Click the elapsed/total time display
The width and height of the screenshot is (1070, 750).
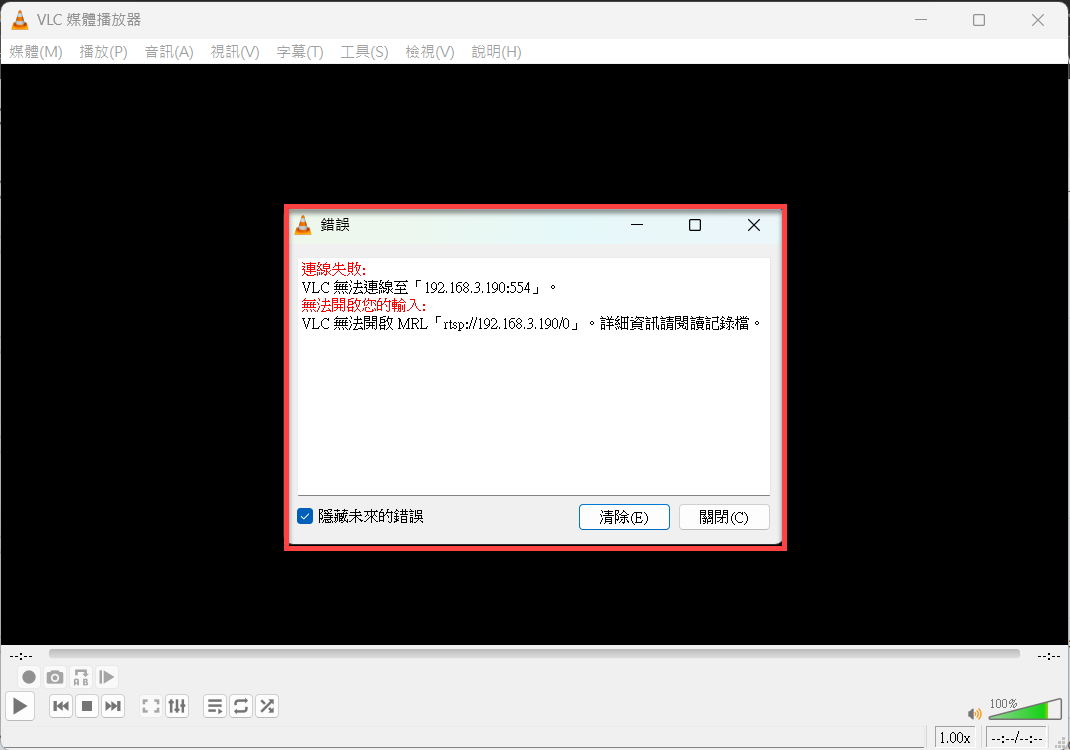[x=1016, y=738]
